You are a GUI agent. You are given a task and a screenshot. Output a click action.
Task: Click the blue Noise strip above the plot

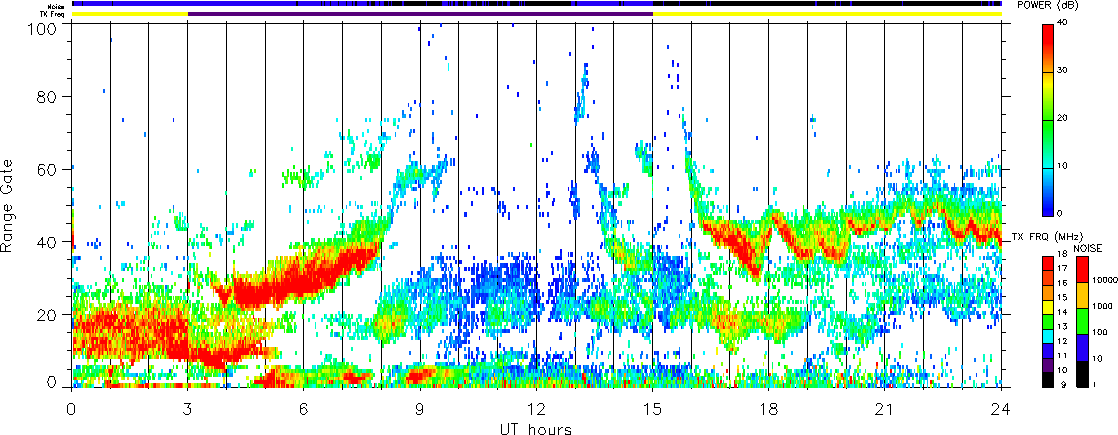point(536,3)
